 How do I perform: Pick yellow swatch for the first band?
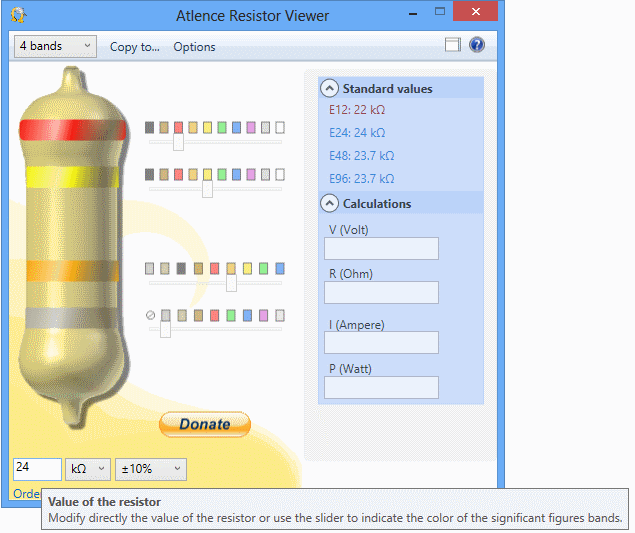click(x=207, y=128)
